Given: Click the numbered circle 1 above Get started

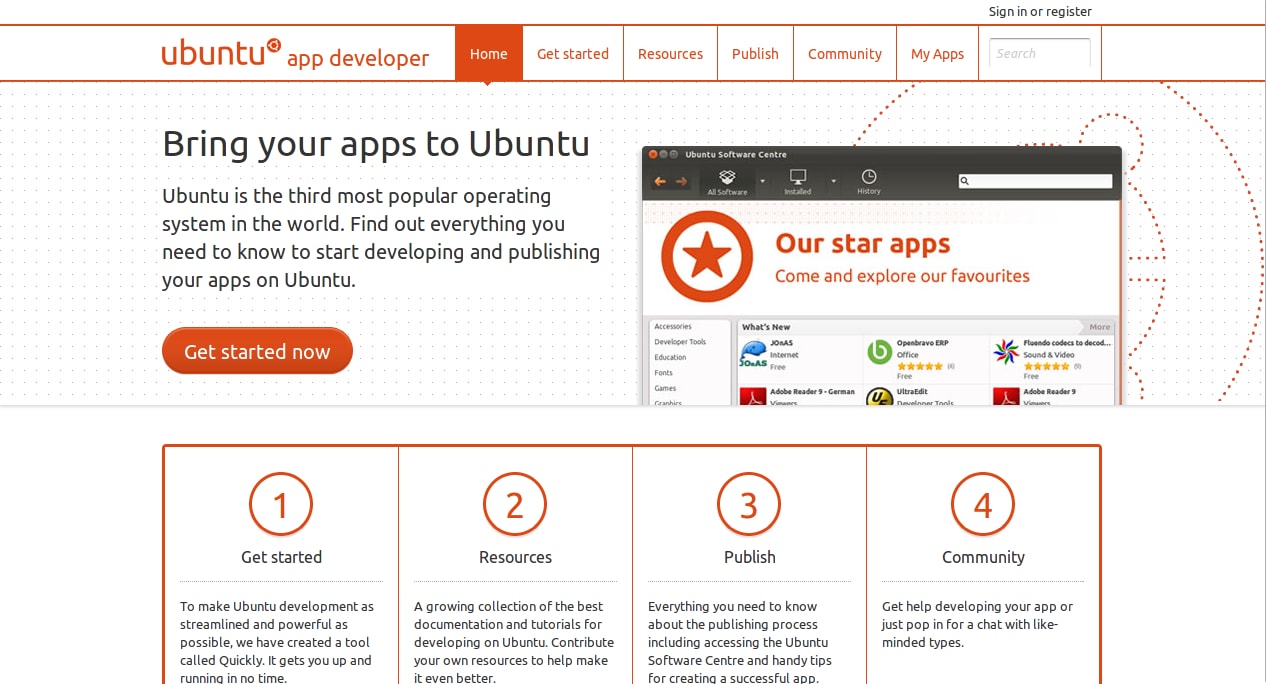Looking at the screenshot, I should [x=281, y=504].
